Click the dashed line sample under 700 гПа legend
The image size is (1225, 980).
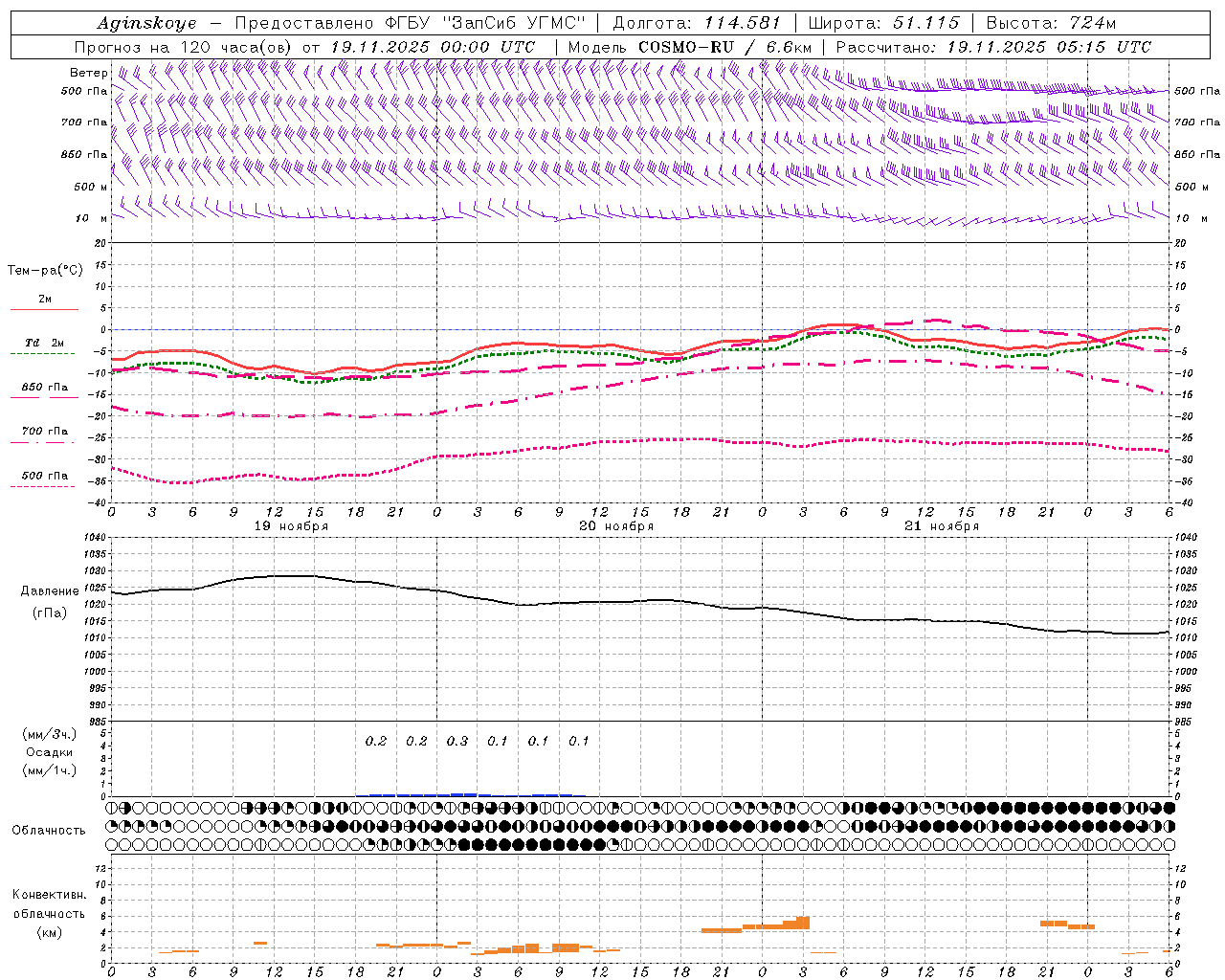coord(44,442)
